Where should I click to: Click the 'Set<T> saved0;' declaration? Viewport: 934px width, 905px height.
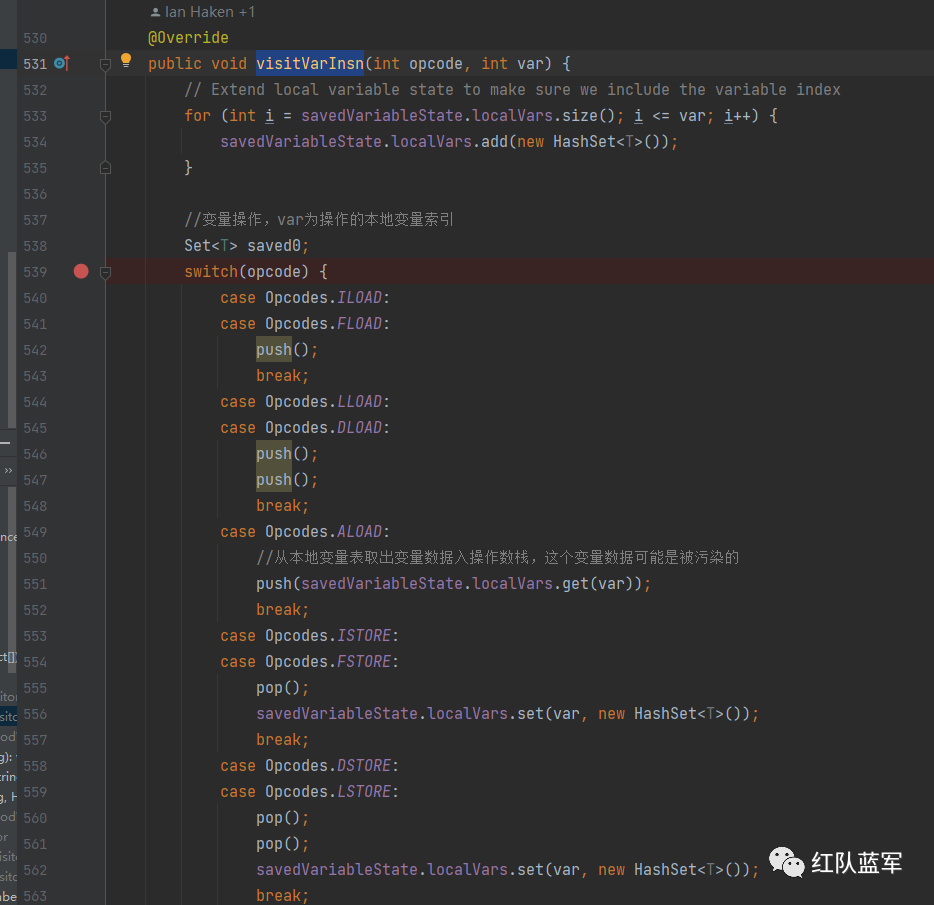(247, 245)
